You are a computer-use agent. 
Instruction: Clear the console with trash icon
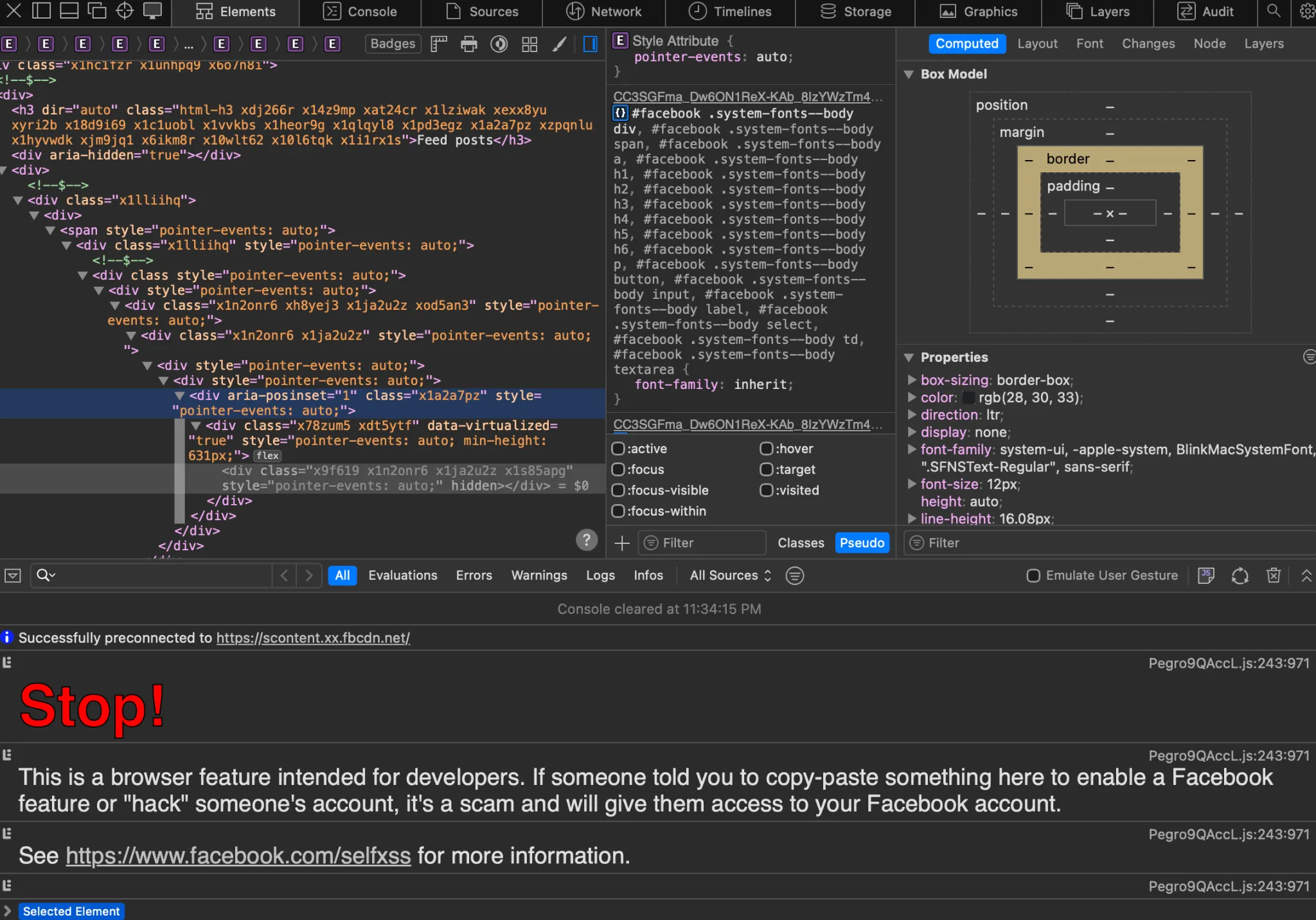[1274, 575]
